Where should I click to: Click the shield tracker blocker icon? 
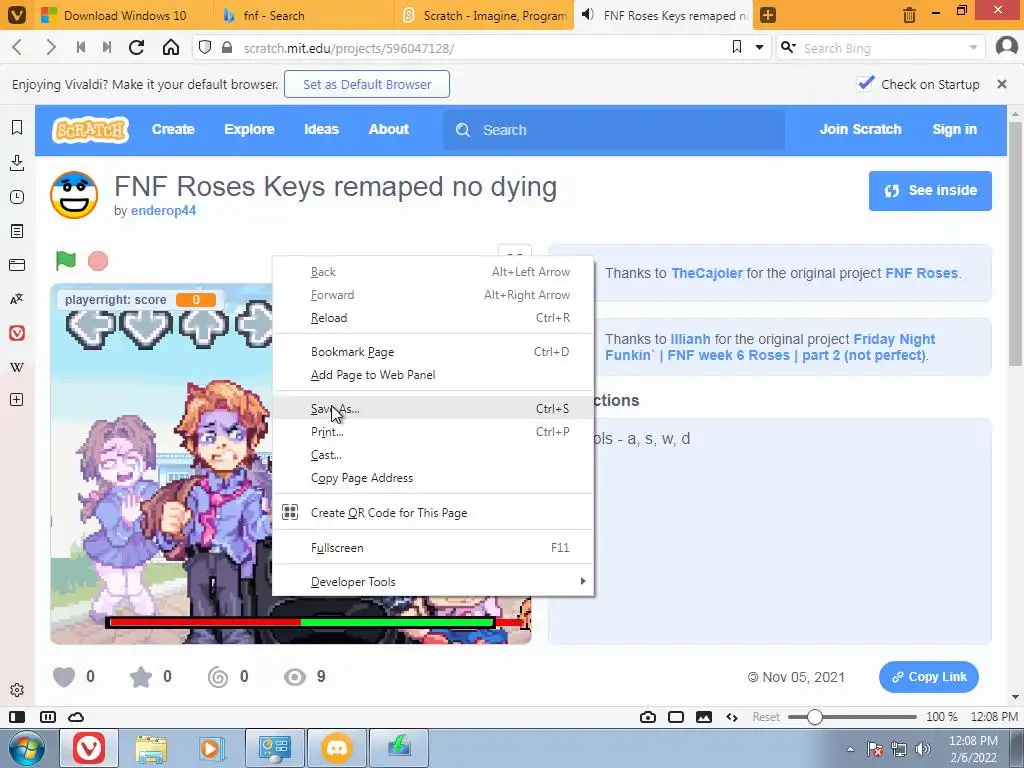tap(205, 48)
